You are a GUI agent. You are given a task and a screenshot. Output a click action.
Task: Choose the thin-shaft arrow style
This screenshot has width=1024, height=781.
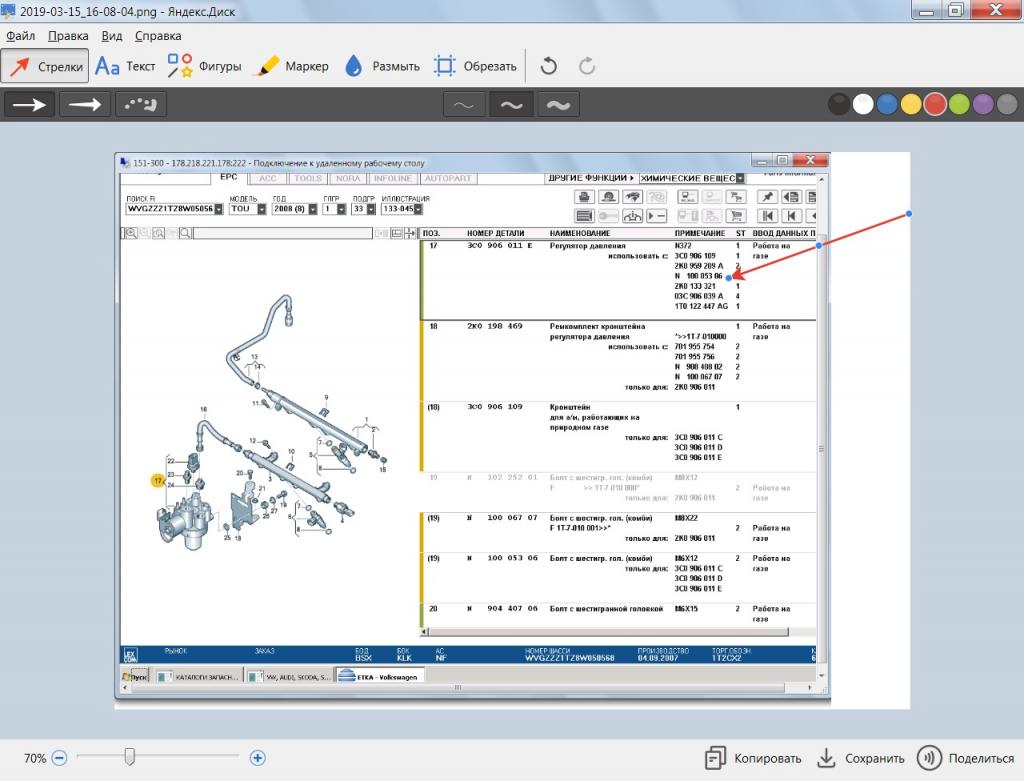click(29, 104)
